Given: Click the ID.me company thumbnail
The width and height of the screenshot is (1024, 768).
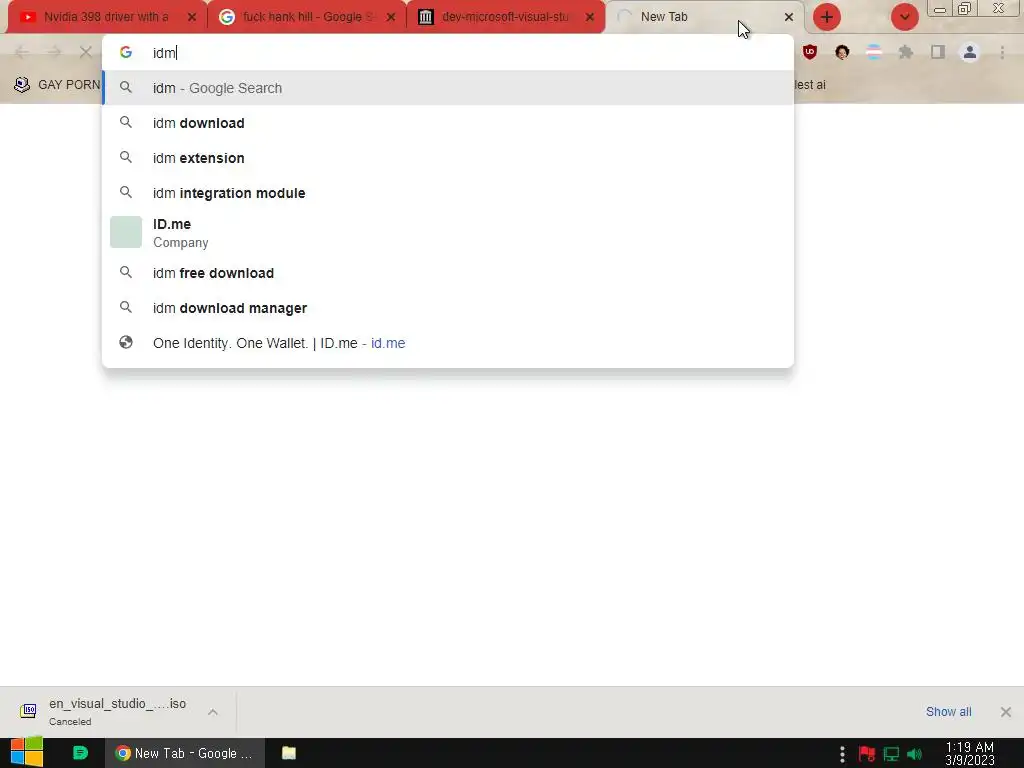Looking at the screenshot, I should (x=126, y=232).
